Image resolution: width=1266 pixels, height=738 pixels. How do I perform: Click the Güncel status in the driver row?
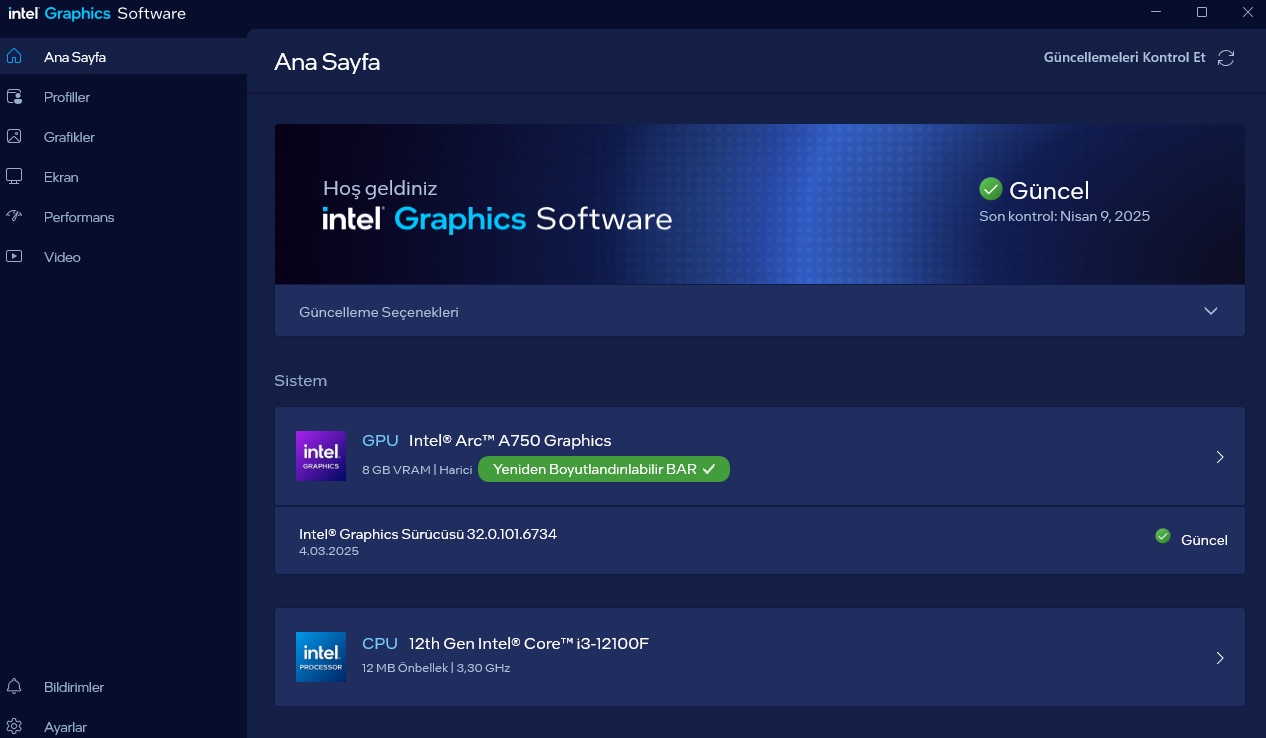click(1204, 540)
